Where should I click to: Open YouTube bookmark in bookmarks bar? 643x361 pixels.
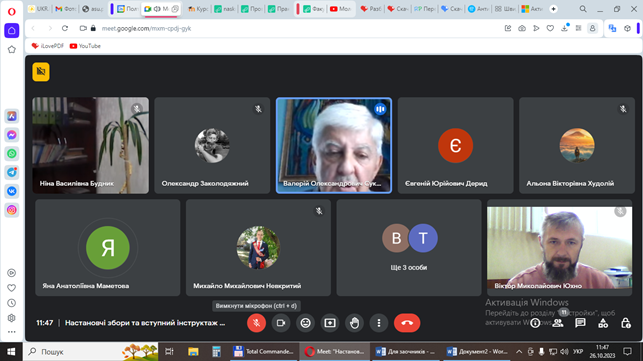[x=85, y=46]
